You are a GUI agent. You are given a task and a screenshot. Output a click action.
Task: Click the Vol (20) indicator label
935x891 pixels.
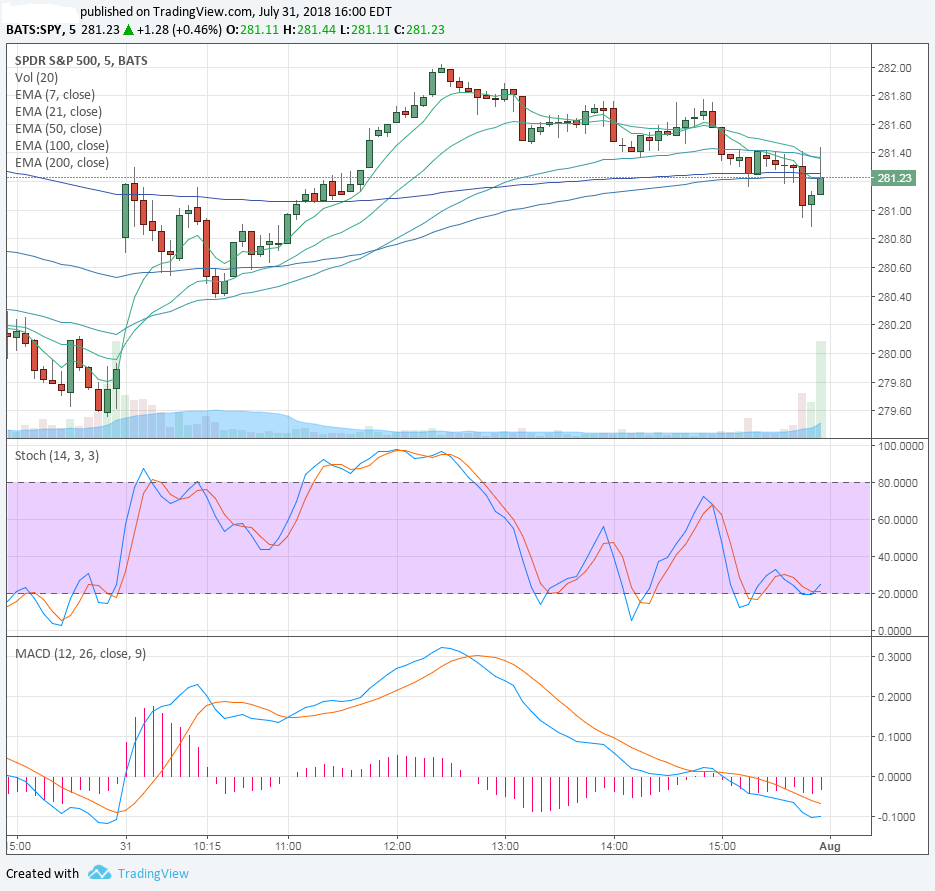pyautogui.click(x=36, y=78)
